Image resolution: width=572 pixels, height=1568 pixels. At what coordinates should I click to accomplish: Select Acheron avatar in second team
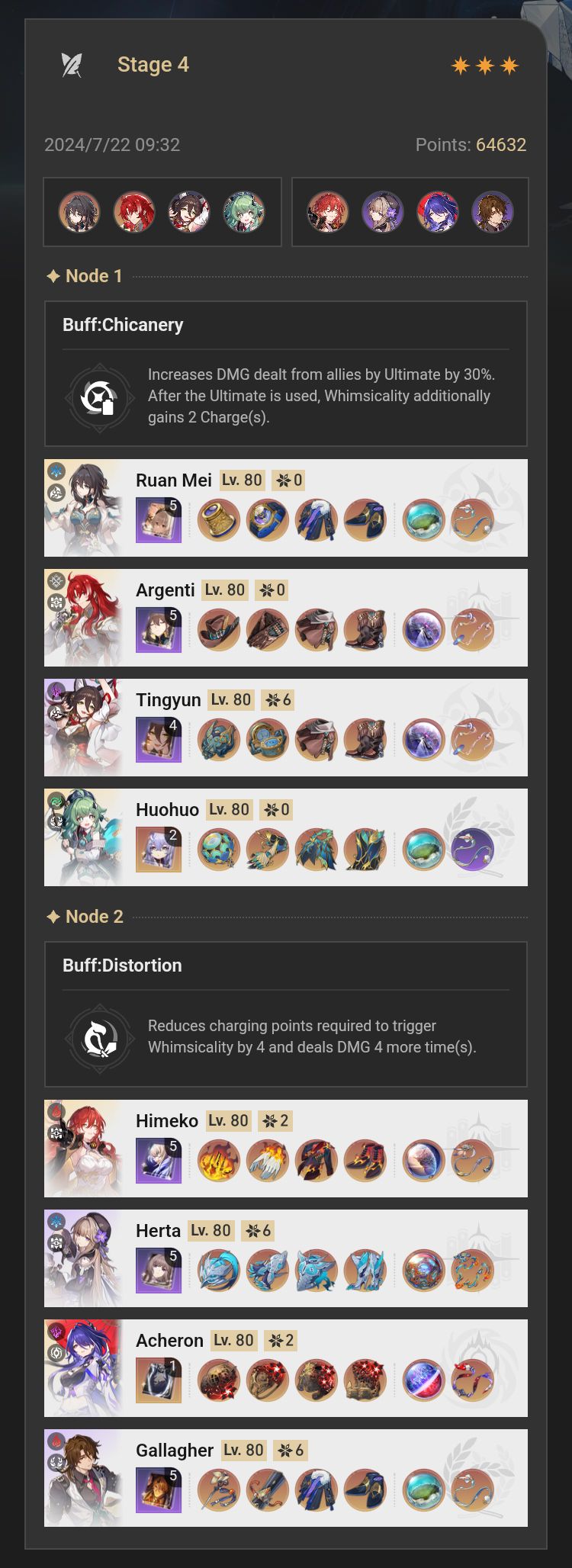click(x=438, y=212)
